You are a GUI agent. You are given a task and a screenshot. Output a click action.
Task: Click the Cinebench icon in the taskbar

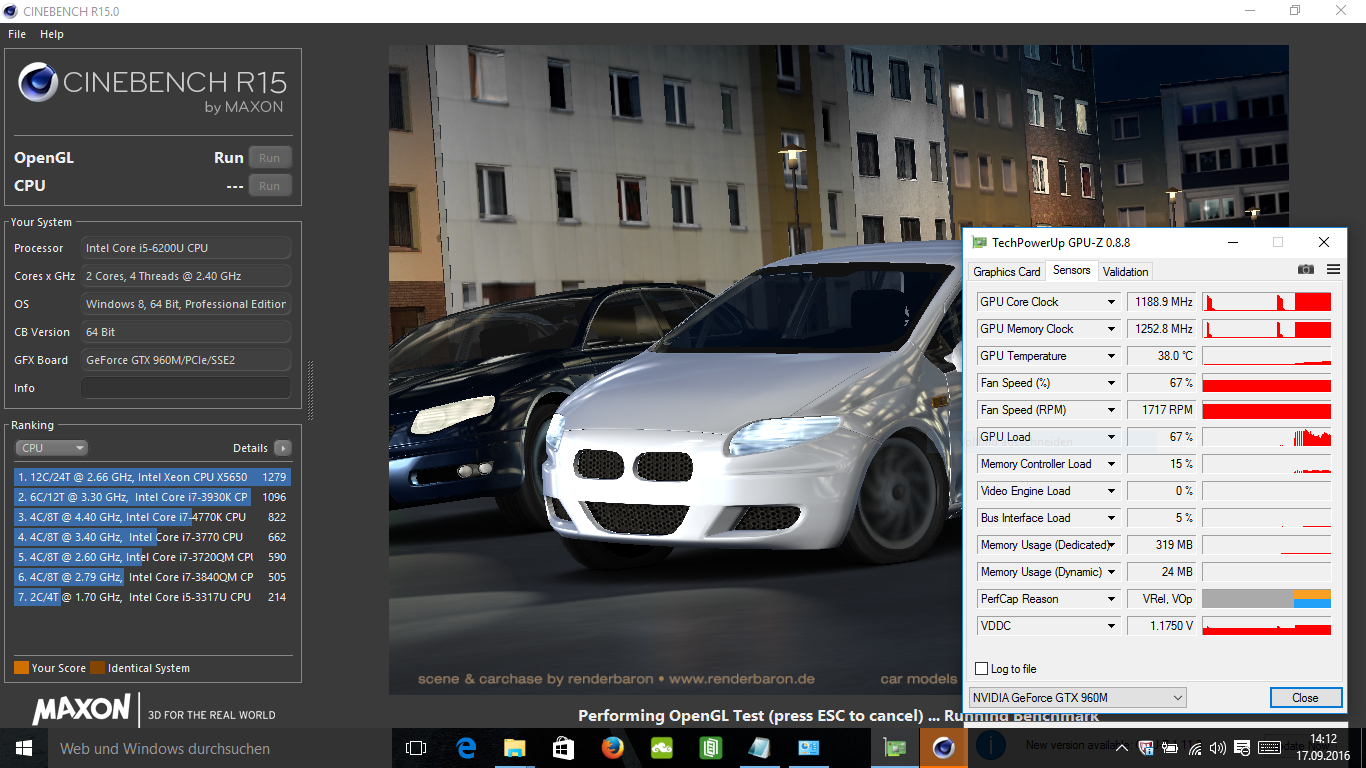coord(942,748)
